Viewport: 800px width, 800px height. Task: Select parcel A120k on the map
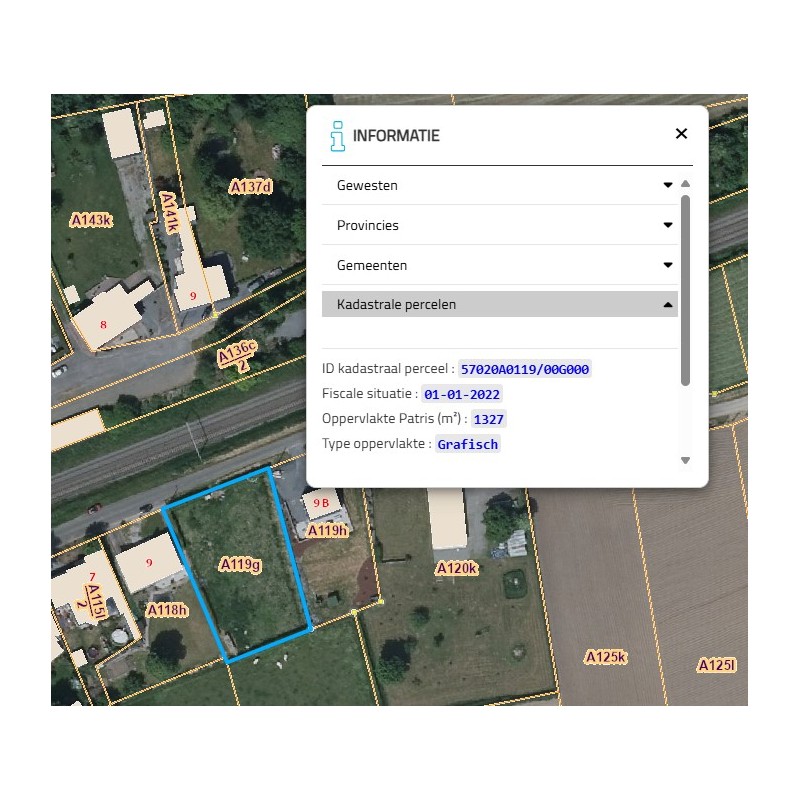[x=457, y=568]
